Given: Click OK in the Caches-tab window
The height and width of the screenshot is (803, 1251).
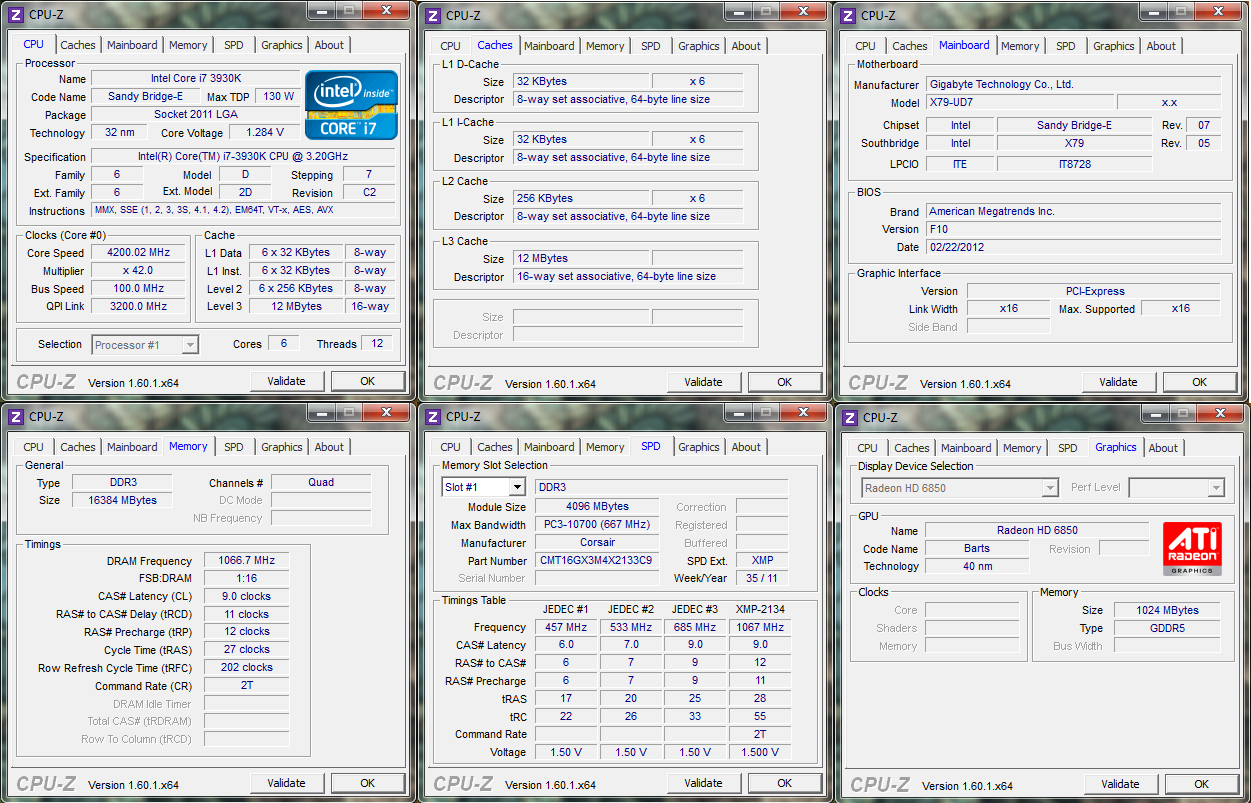Looking at the screenshot, I should pos(785,382).
